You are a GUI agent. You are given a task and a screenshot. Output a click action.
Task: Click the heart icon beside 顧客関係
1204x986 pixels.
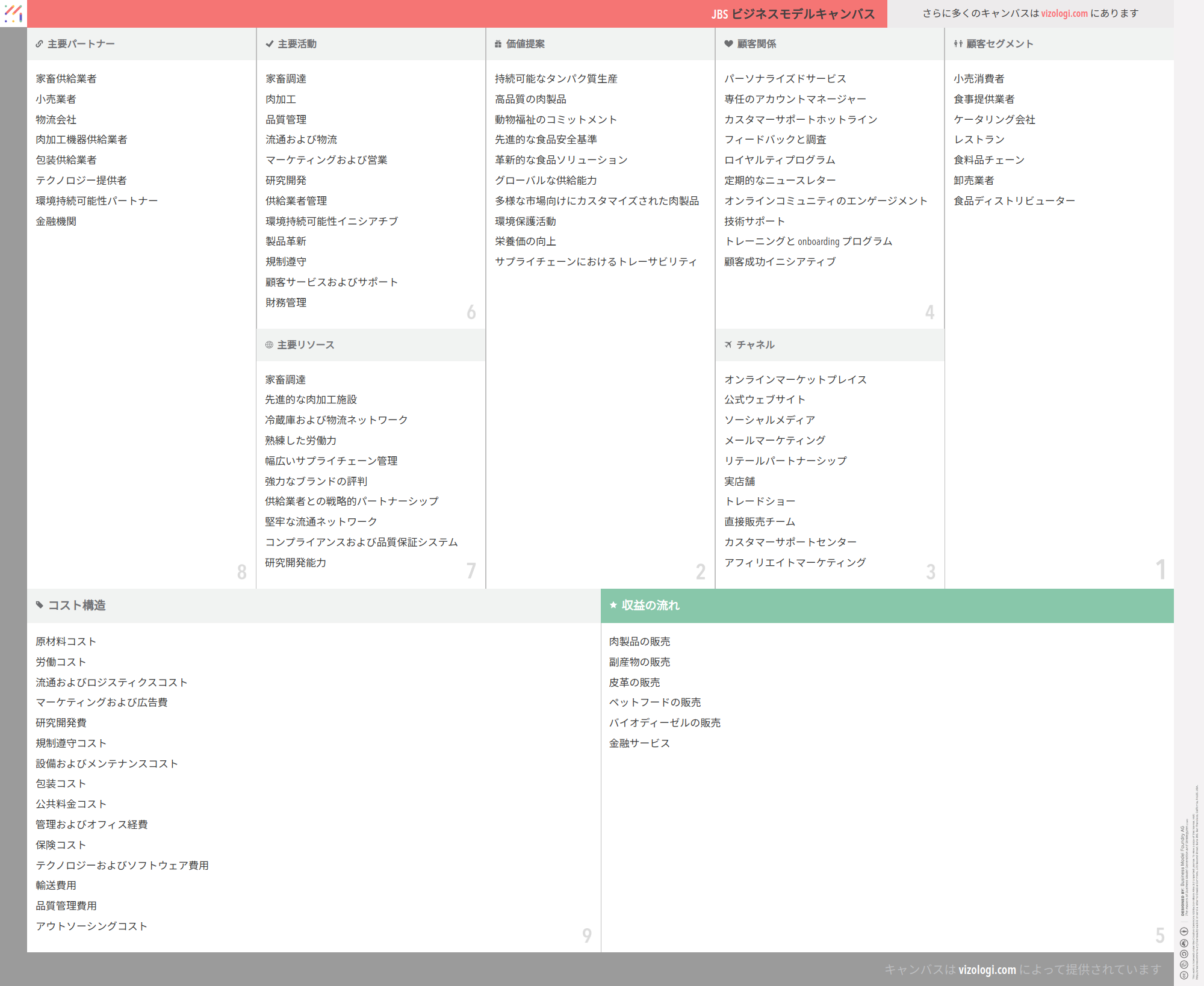coord(728,44)
